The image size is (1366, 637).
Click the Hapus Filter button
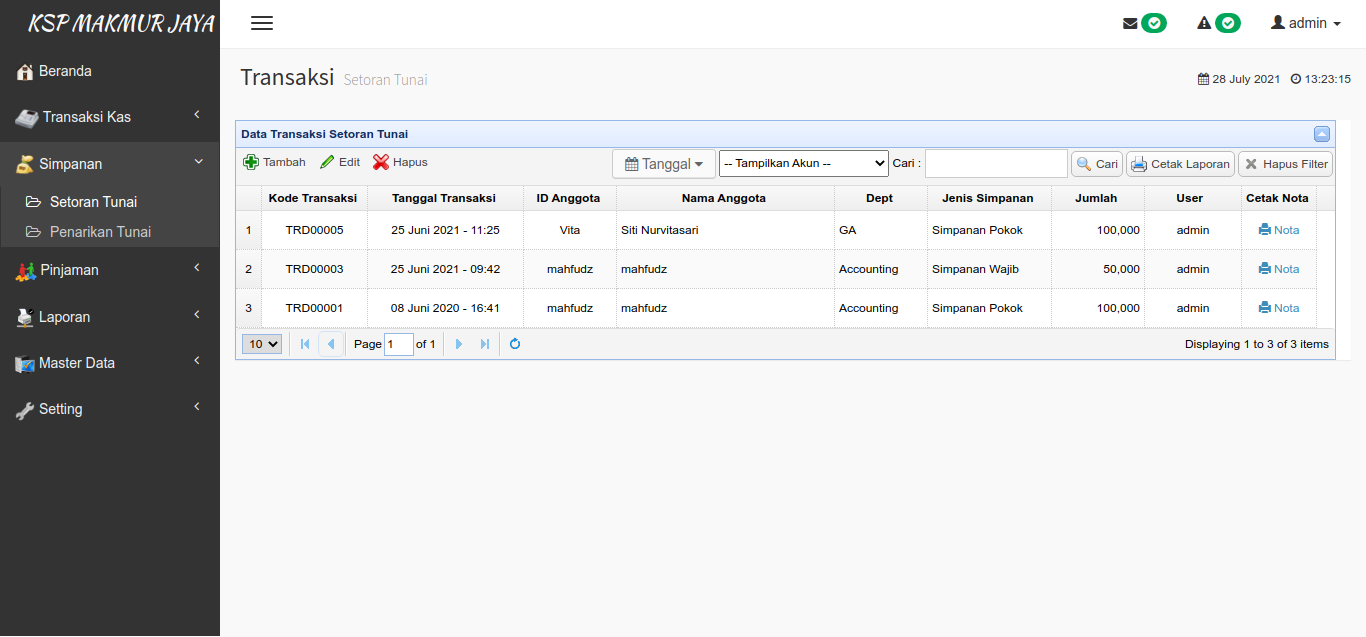point(1285,164)
